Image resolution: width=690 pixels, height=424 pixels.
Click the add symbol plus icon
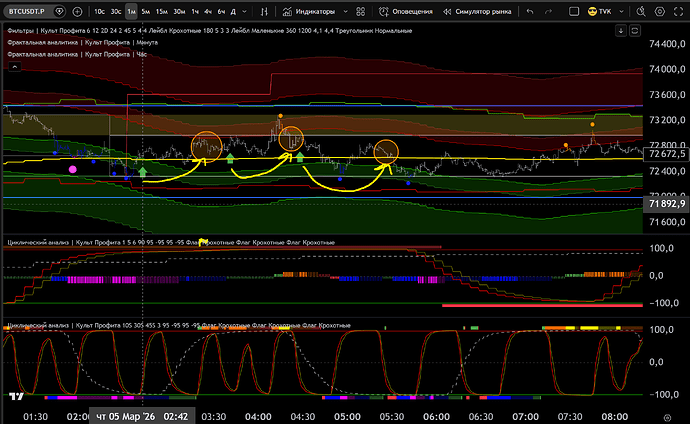78,13
